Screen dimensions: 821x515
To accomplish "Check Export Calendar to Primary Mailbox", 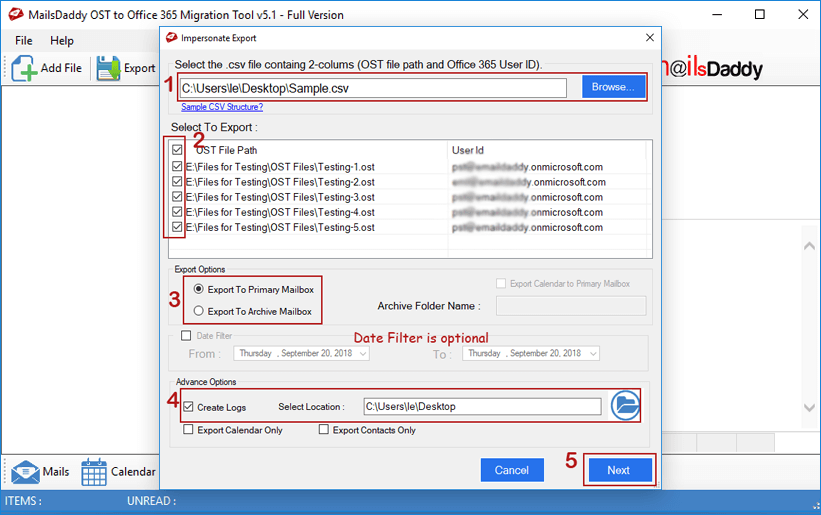I will coord(501,283).
